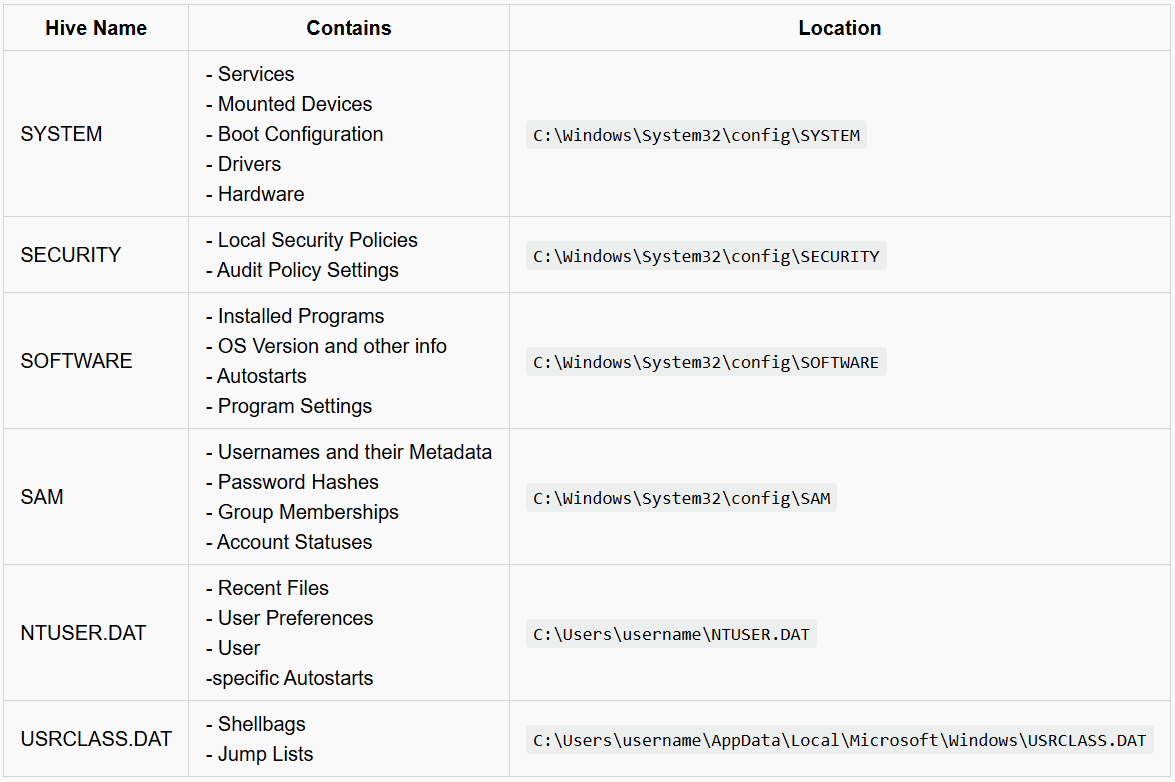Click the USRCLASS.DAT hive name cell
This screenshot has height=782, width=1175.
[x=96, y=739]
